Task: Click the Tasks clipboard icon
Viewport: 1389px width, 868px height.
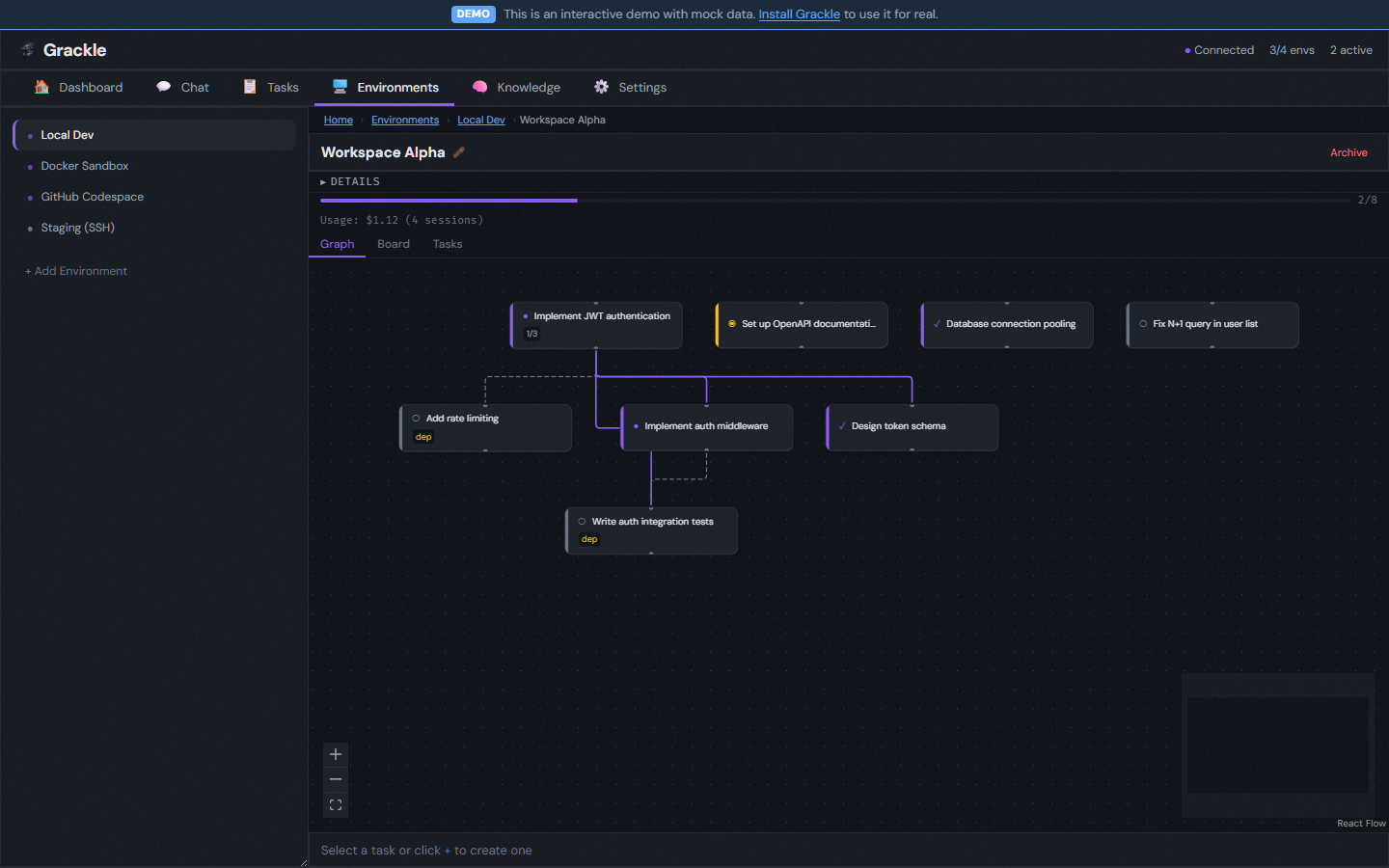Action: click(250, 87)
